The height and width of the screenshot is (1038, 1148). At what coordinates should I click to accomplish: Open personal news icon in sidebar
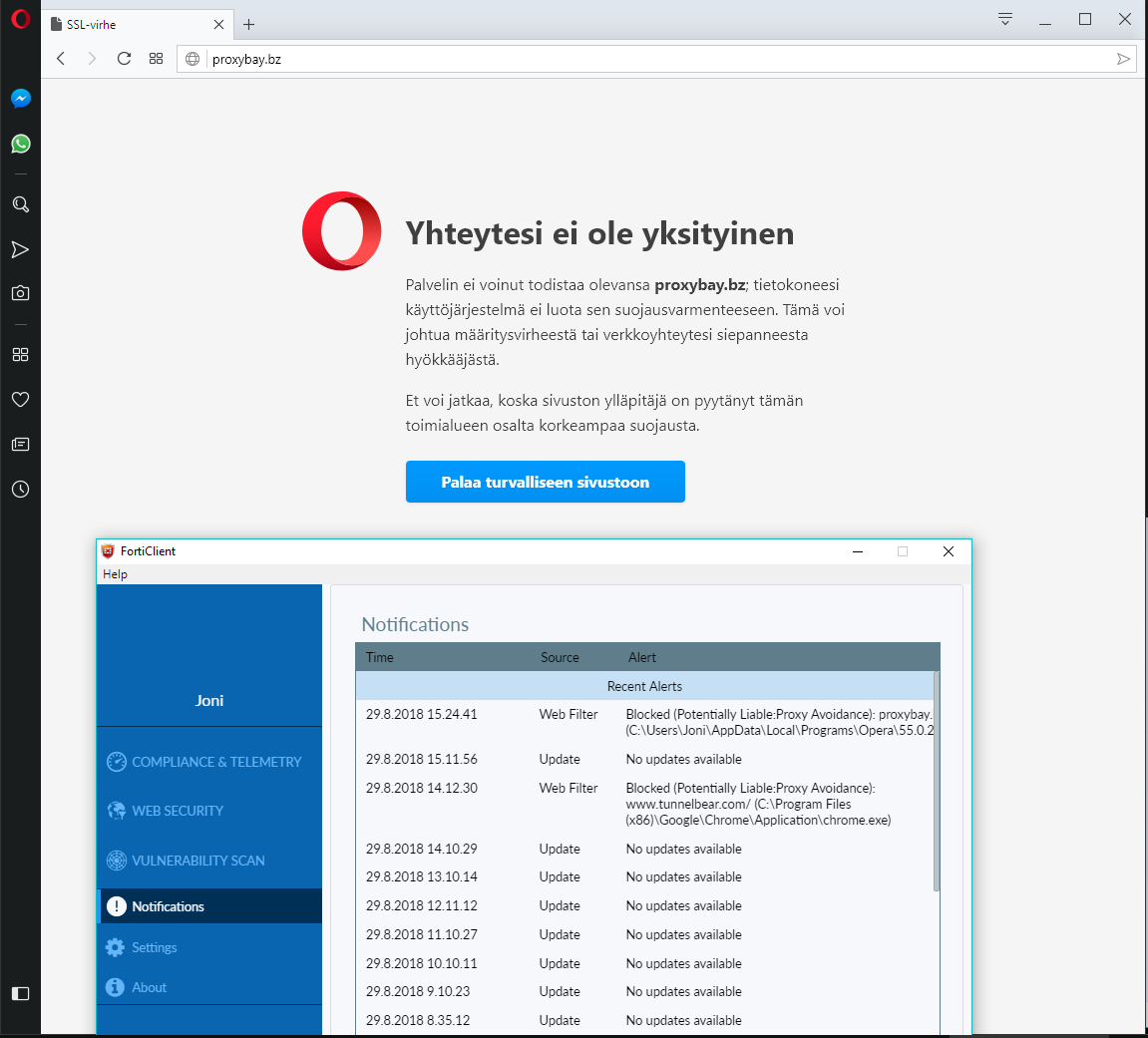[21, 445]
